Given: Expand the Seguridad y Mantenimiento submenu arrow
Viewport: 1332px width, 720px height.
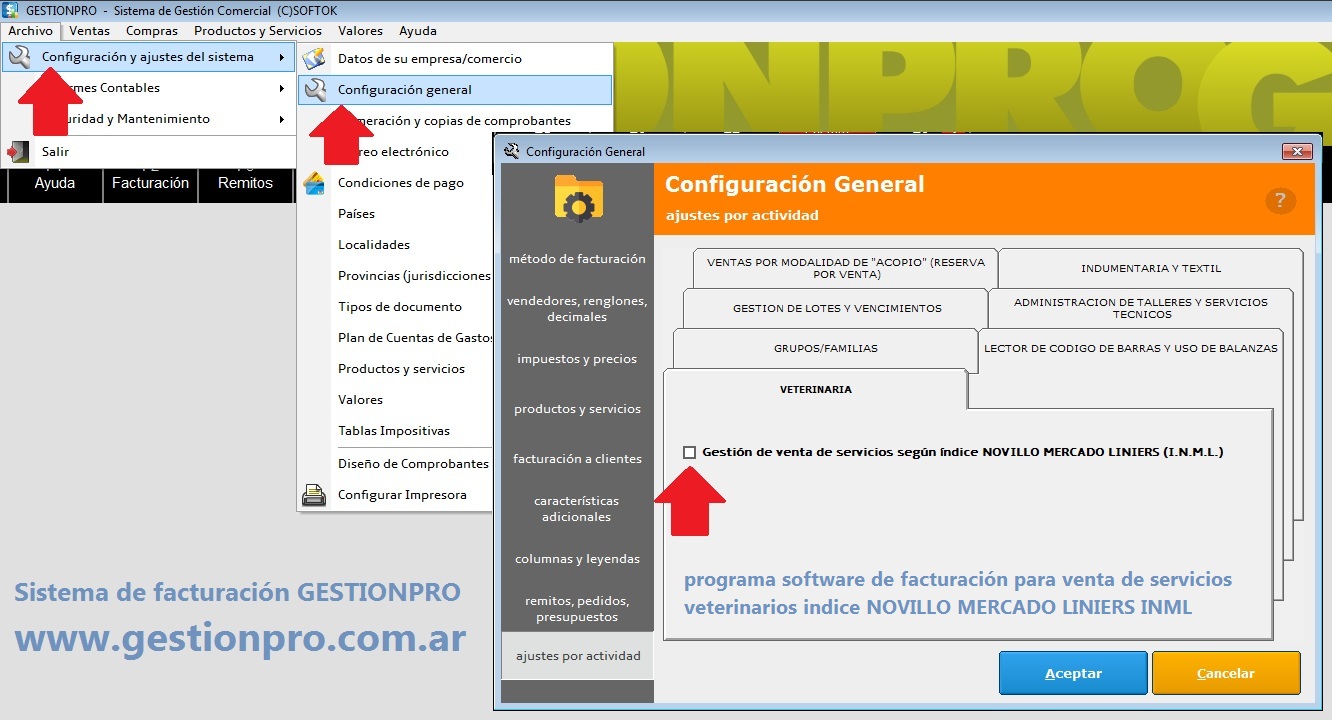Looking at the screenshot, I should [283, 119].
